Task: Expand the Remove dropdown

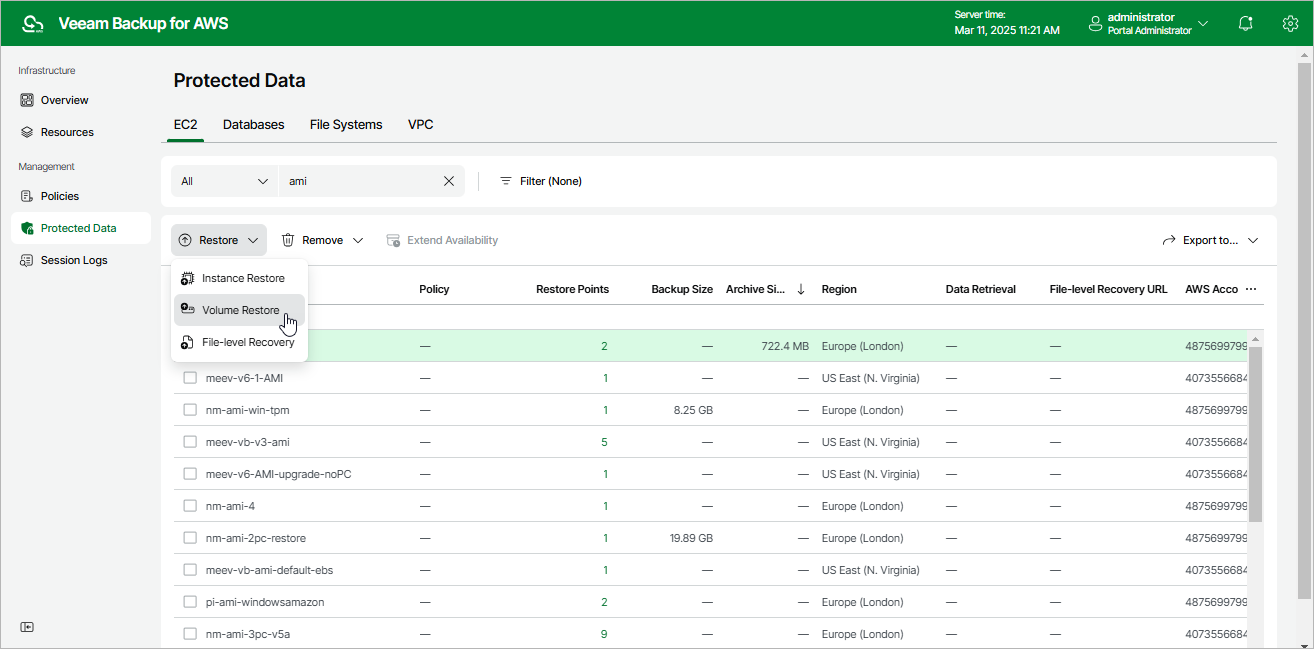Action: click(322, 240)
